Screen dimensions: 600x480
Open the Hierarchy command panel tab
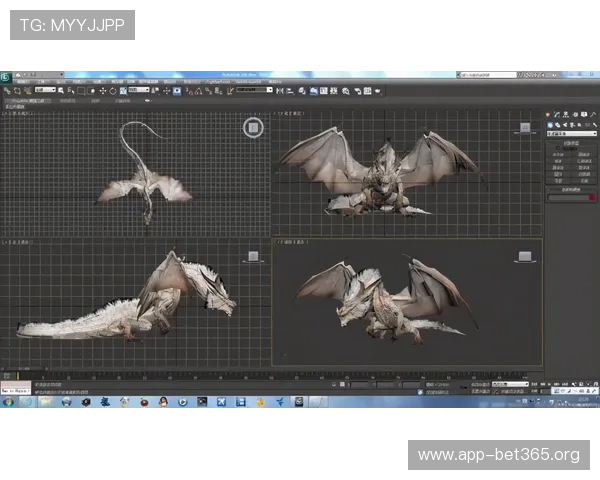tap(565, 115)
